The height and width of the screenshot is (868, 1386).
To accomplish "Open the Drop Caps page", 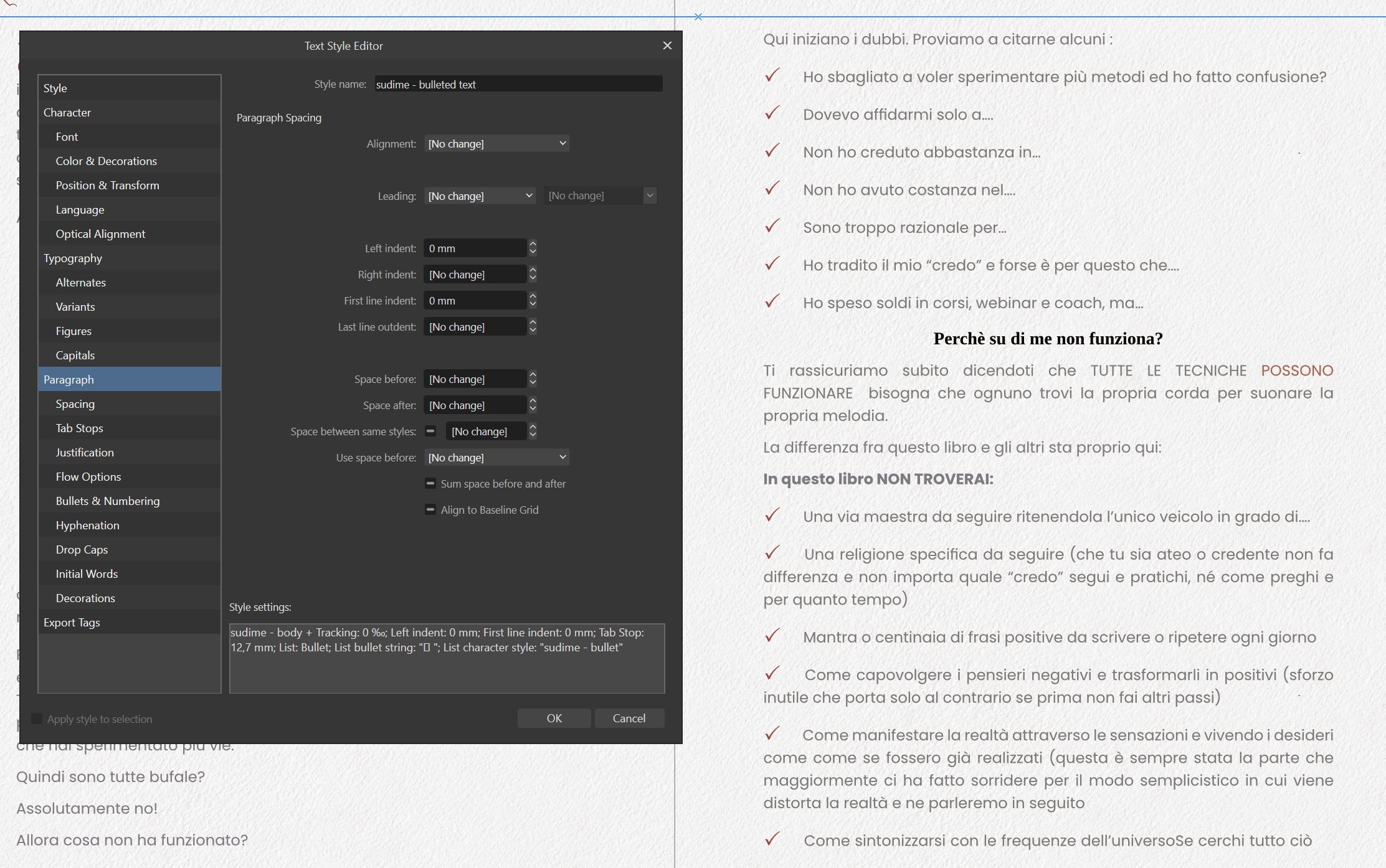I will coord(130,549).
